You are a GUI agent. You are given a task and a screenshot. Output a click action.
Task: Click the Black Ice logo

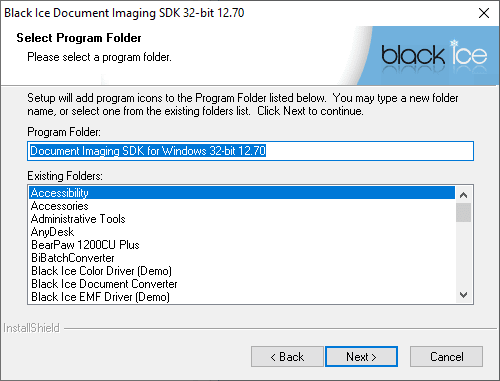pos(434,56)
